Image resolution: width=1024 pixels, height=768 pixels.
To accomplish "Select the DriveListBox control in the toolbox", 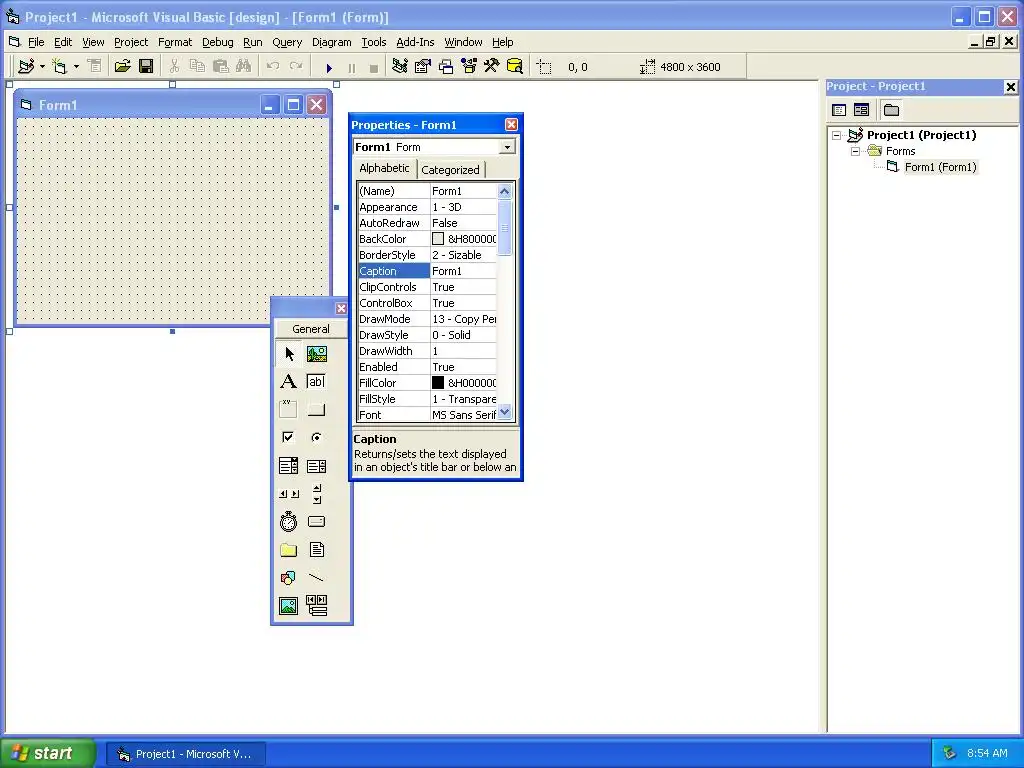I will pos(317,522).
